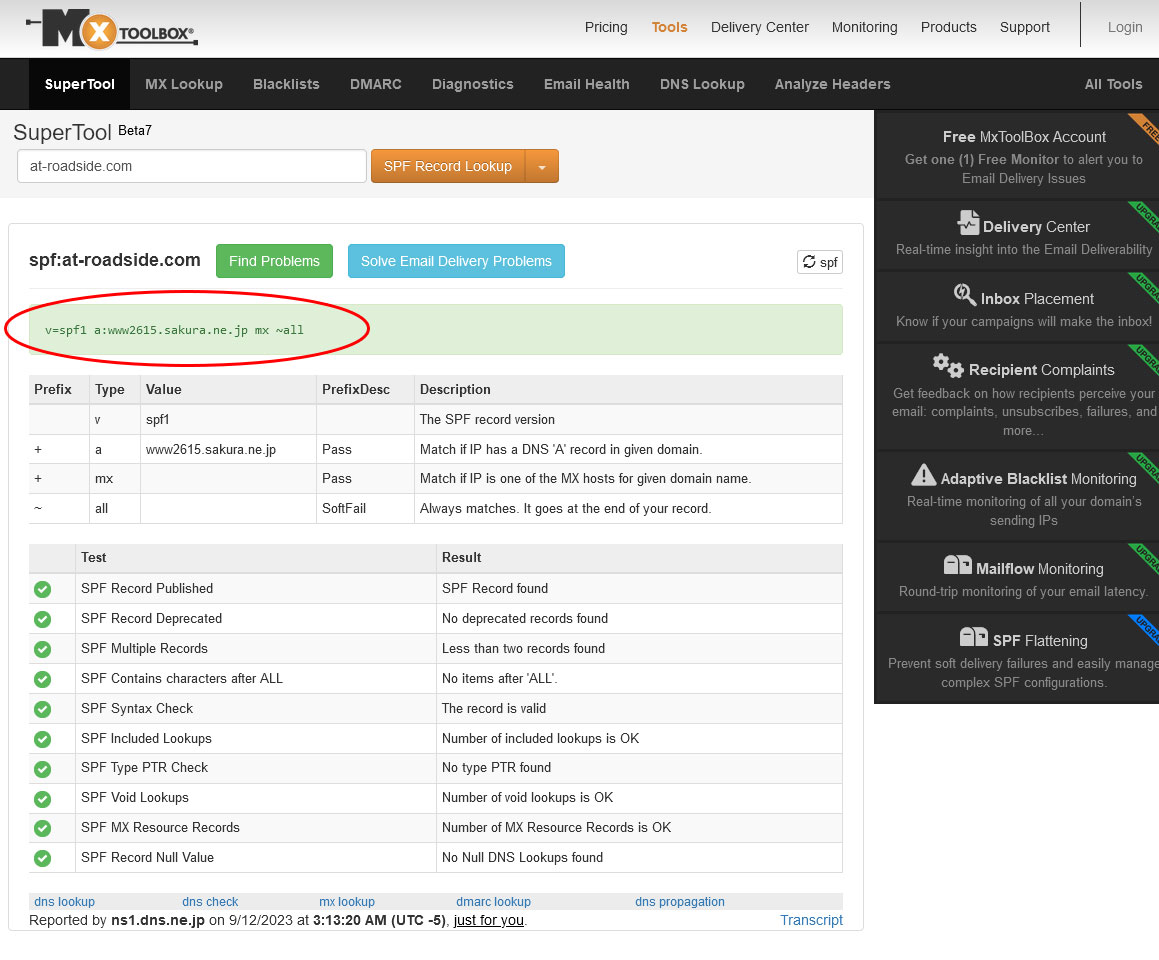The width and height of the screenshot is (1159, 960).
Task: Go to the Email Health tab
Action: pyautogui.click(x=586, y=84)
